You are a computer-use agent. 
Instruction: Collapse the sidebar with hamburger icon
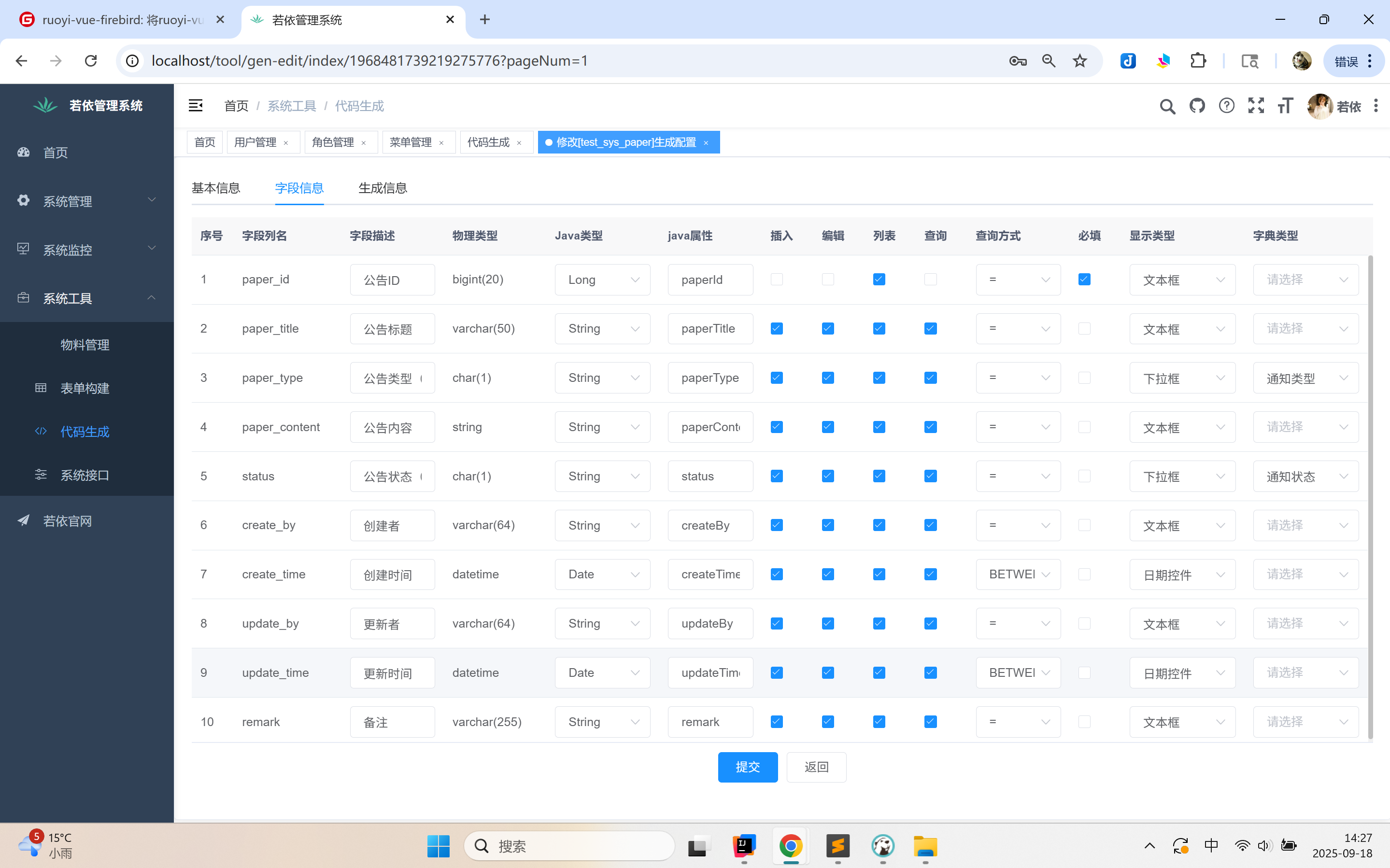point(195,106)
